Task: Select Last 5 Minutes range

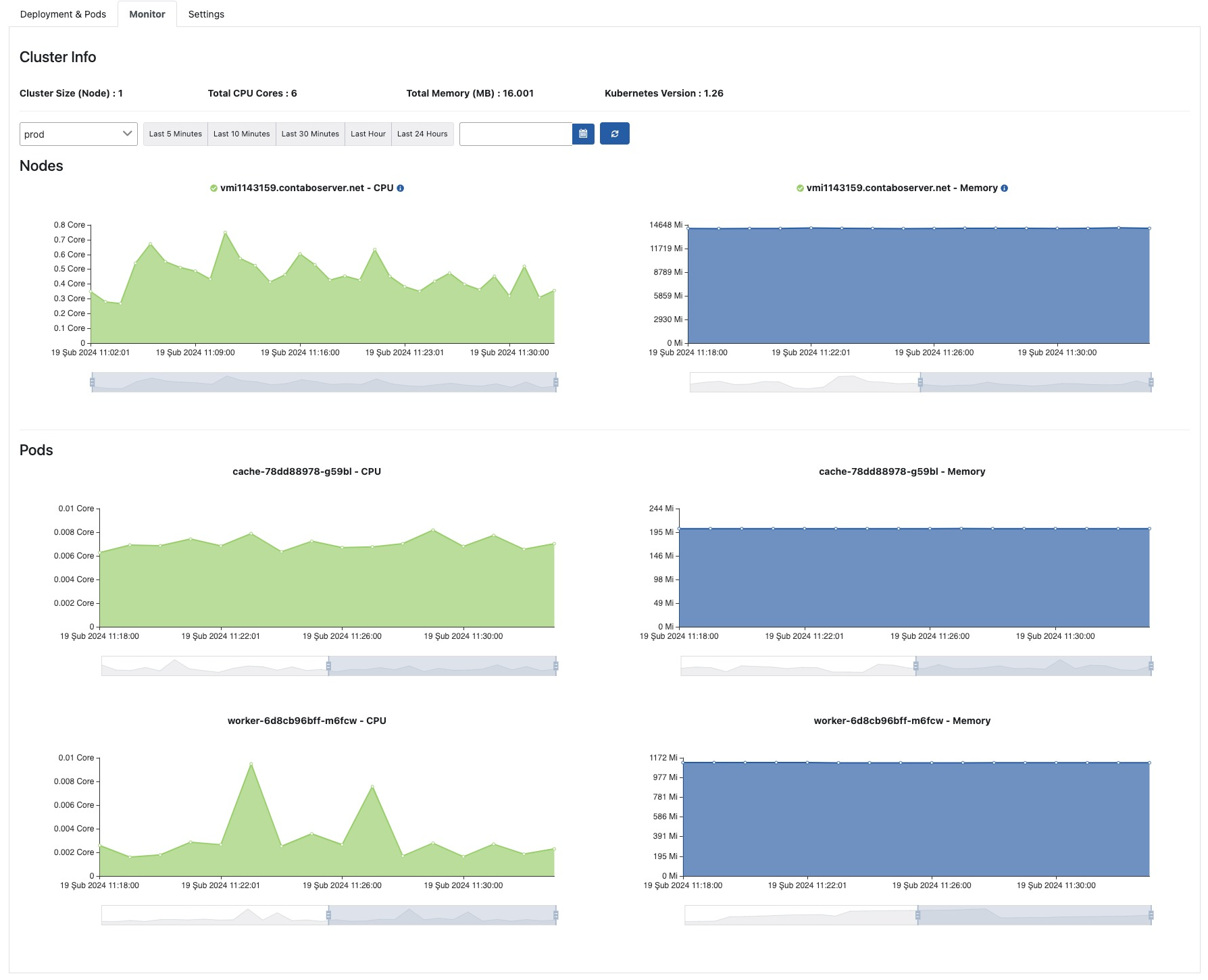Action: click(176, 134)
